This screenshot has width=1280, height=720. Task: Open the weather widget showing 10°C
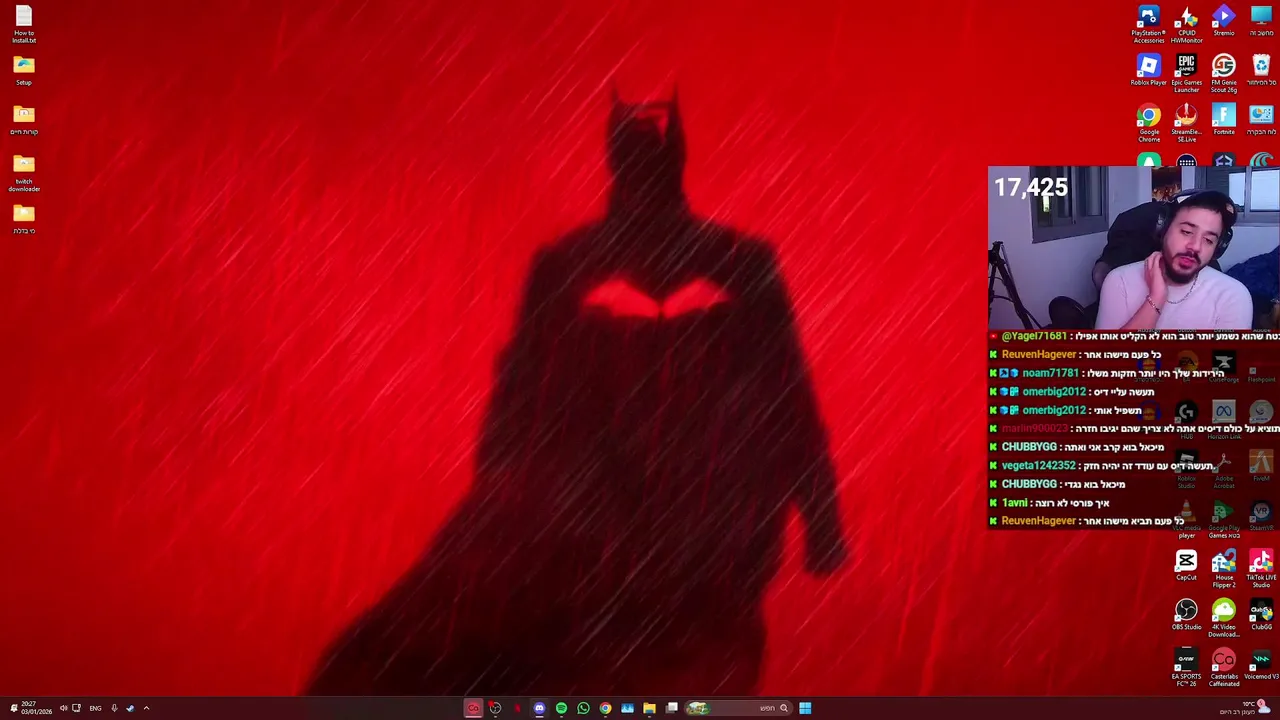click(1243, 707)
